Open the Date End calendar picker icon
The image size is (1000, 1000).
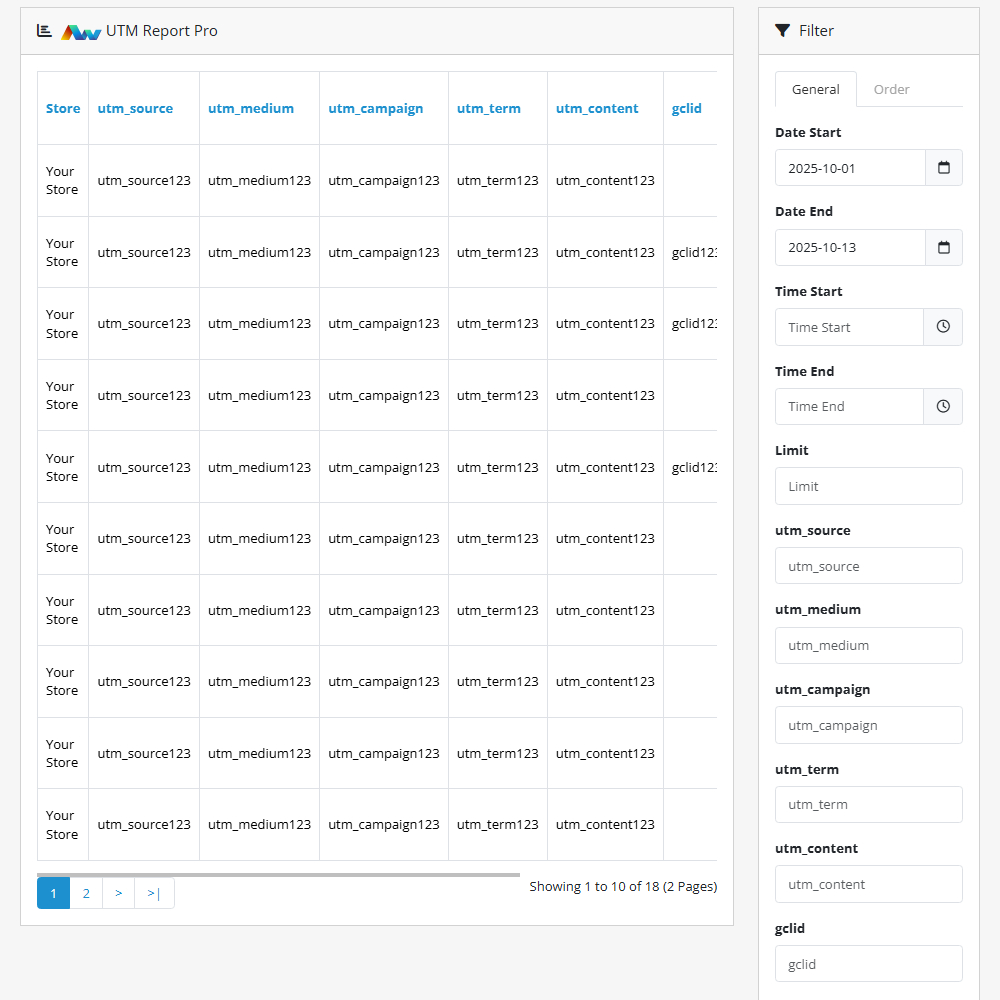click(943, 248)
